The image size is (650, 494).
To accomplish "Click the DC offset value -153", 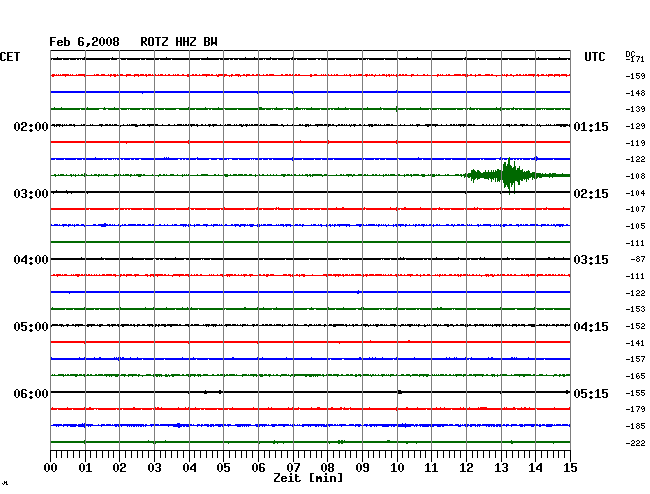I will point(635,309).
